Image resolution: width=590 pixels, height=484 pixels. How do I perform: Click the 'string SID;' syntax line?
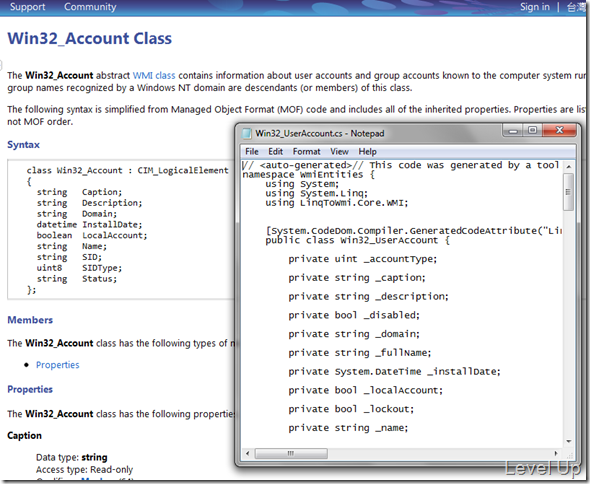[69, 257]
